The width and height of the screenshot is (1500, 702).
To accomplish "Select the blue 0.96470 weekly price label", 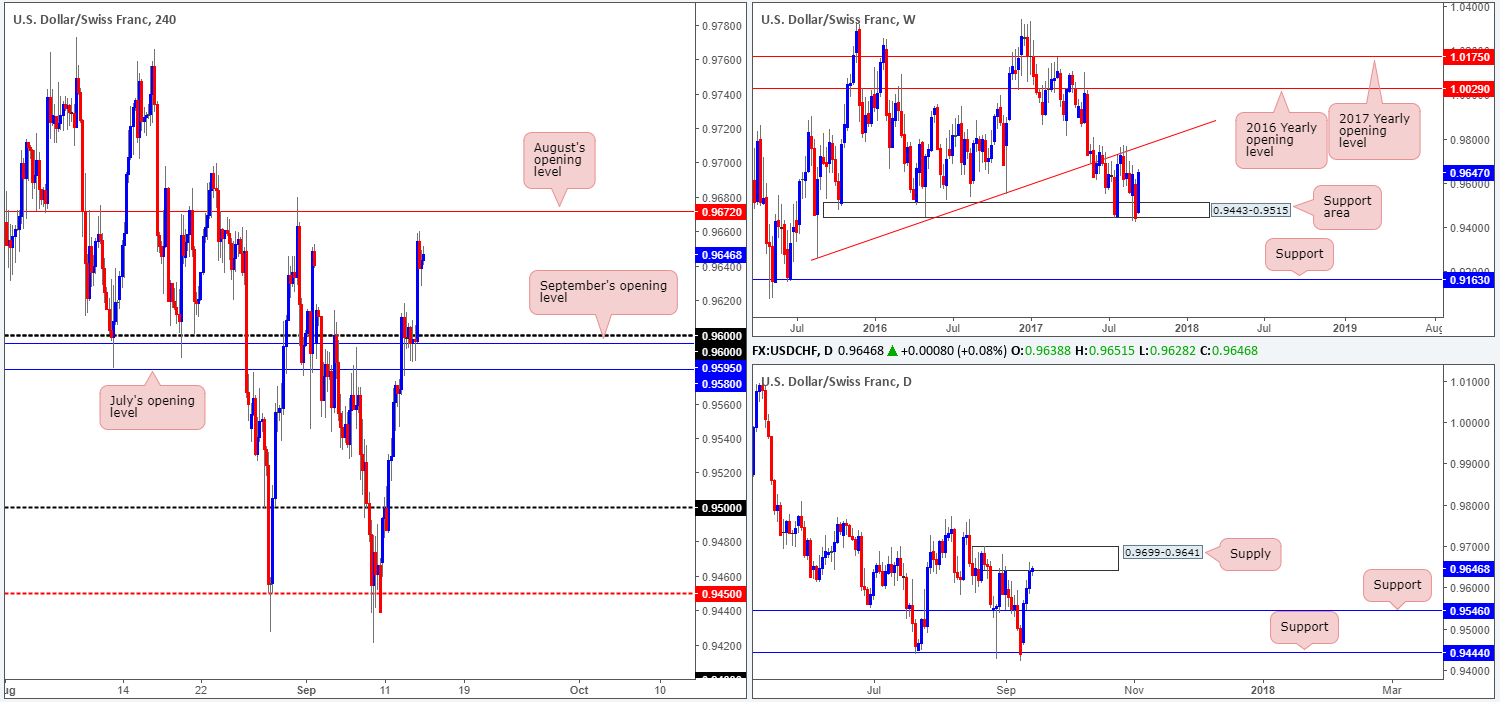I will point(1469,172).
